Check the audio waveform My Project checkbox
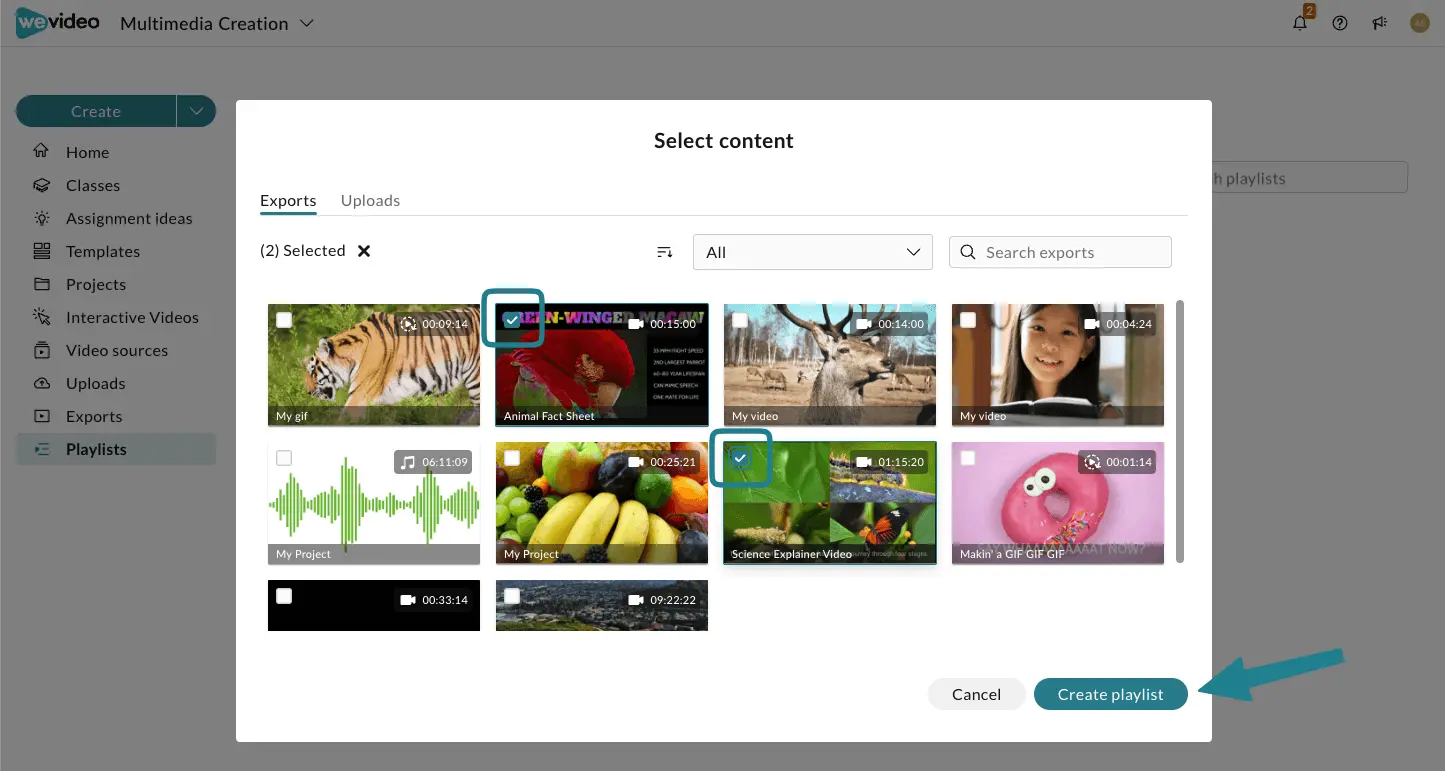The height and width of the screenshot is (771, 1445). click(x=284, y=458)
